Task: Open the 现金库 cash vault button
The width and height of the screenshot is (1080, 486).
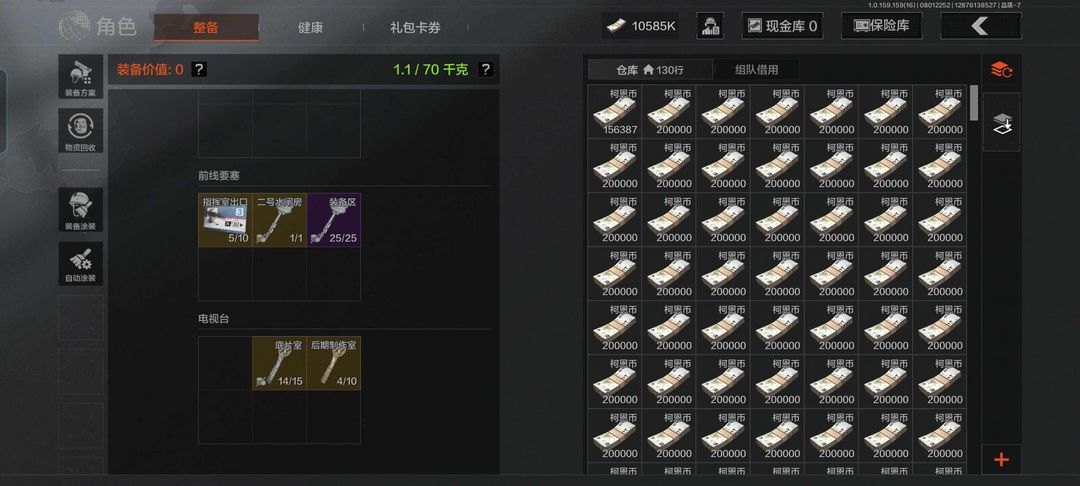Action: pyautogui.click(x=782, y=26)
